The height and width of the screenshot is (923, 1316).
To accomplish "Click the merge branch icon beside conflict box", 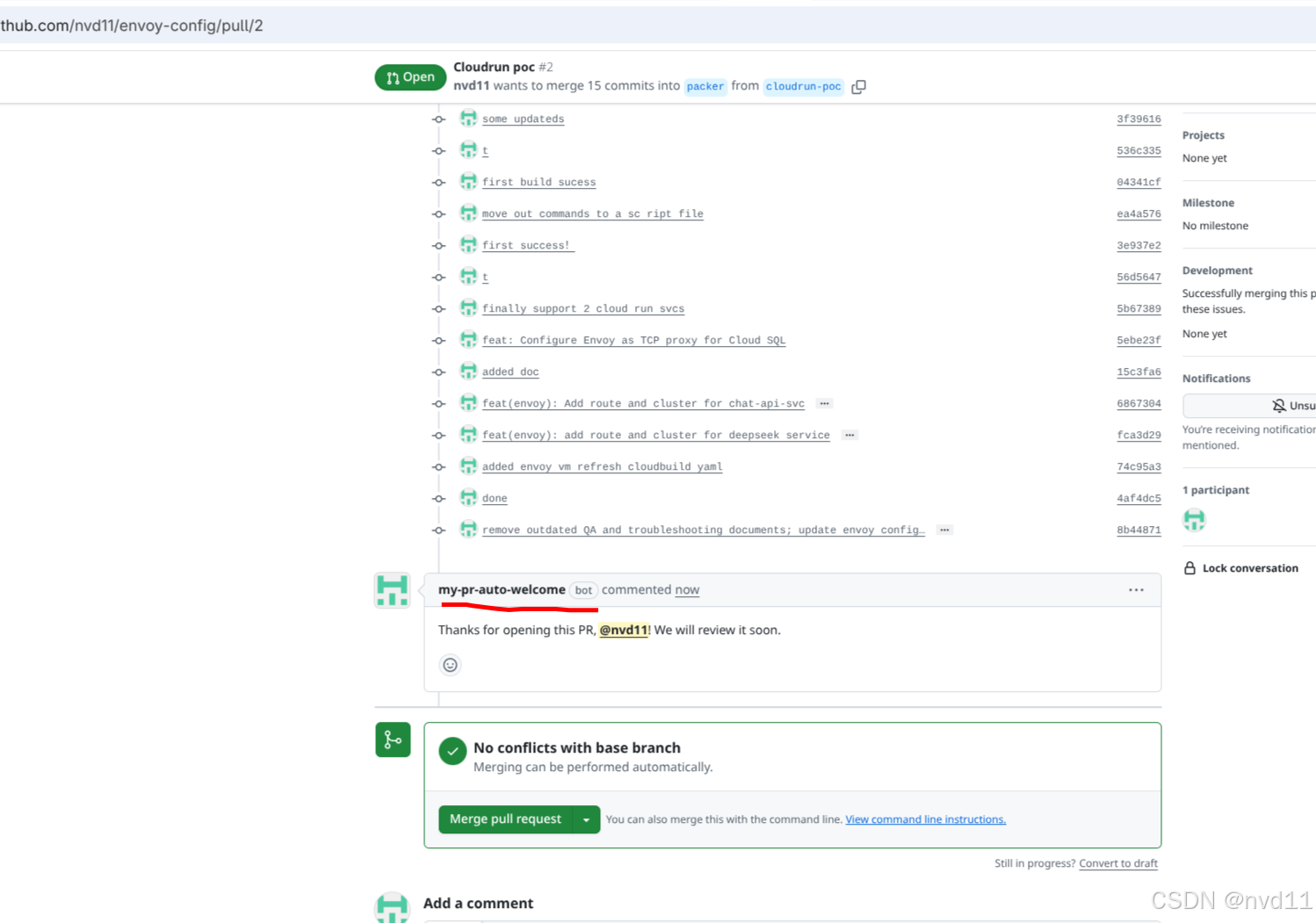I will [393, 739].
